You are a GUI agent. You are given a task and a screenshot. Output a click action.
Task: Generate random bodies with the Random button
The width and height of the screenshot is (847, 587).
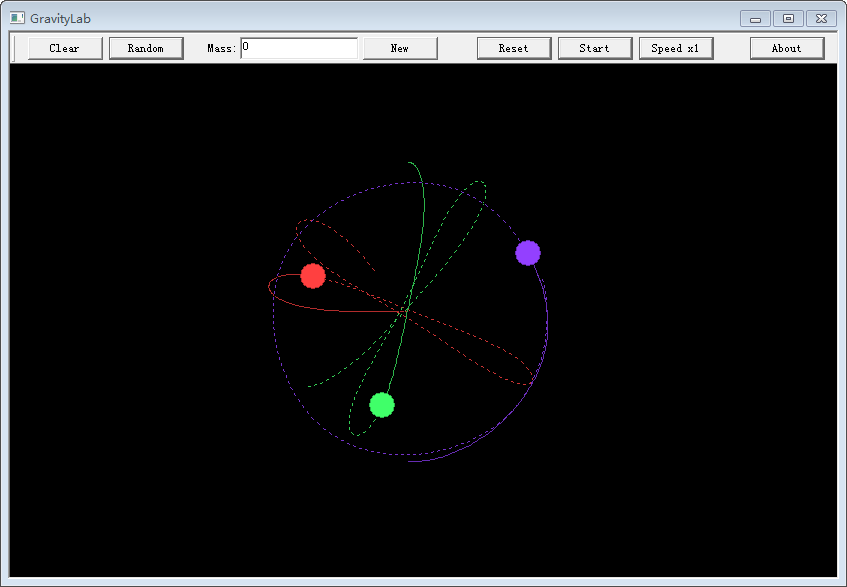(x=145, y=47)
